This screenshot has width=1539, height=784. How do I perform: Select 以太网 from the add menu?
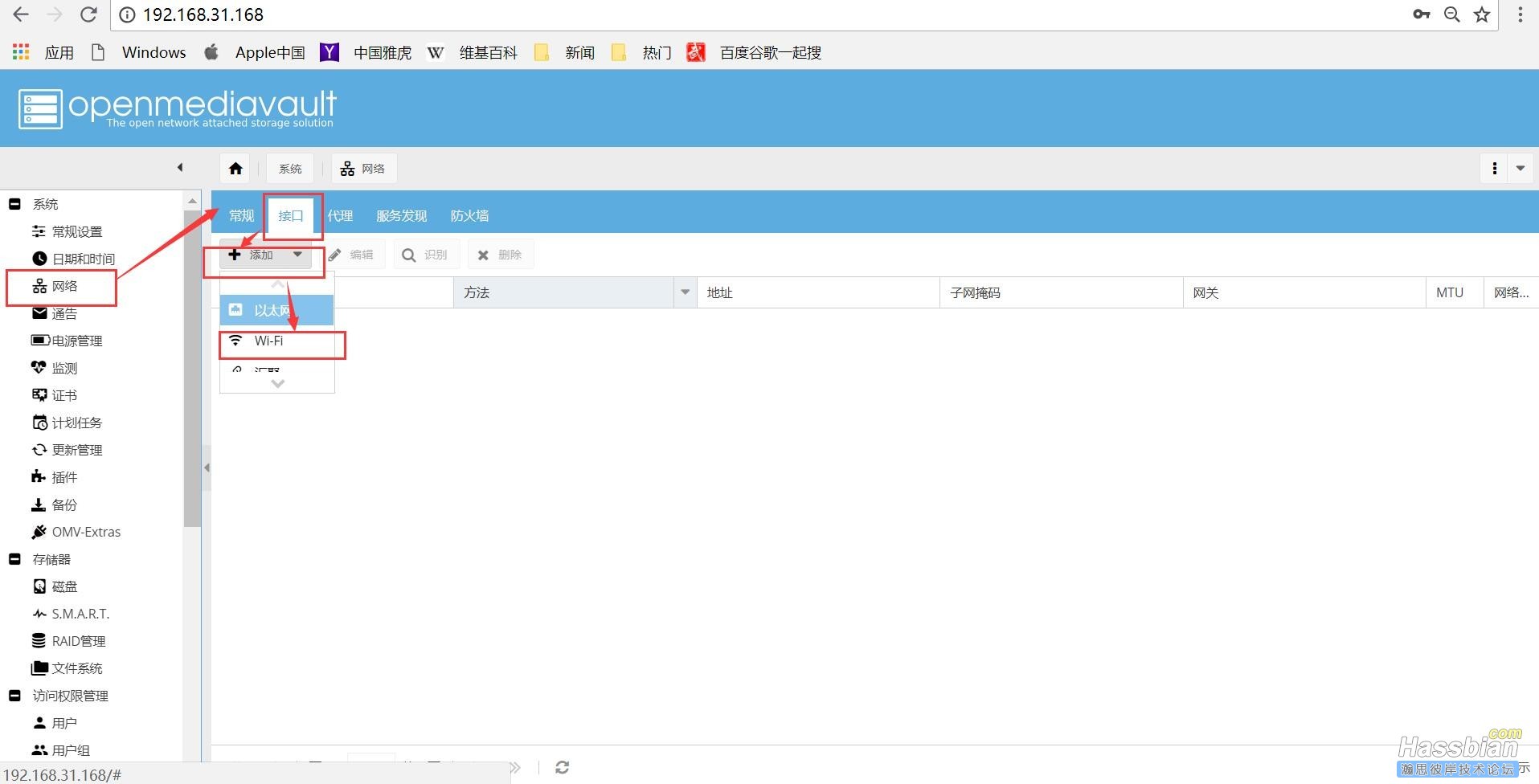coord(277,310)
